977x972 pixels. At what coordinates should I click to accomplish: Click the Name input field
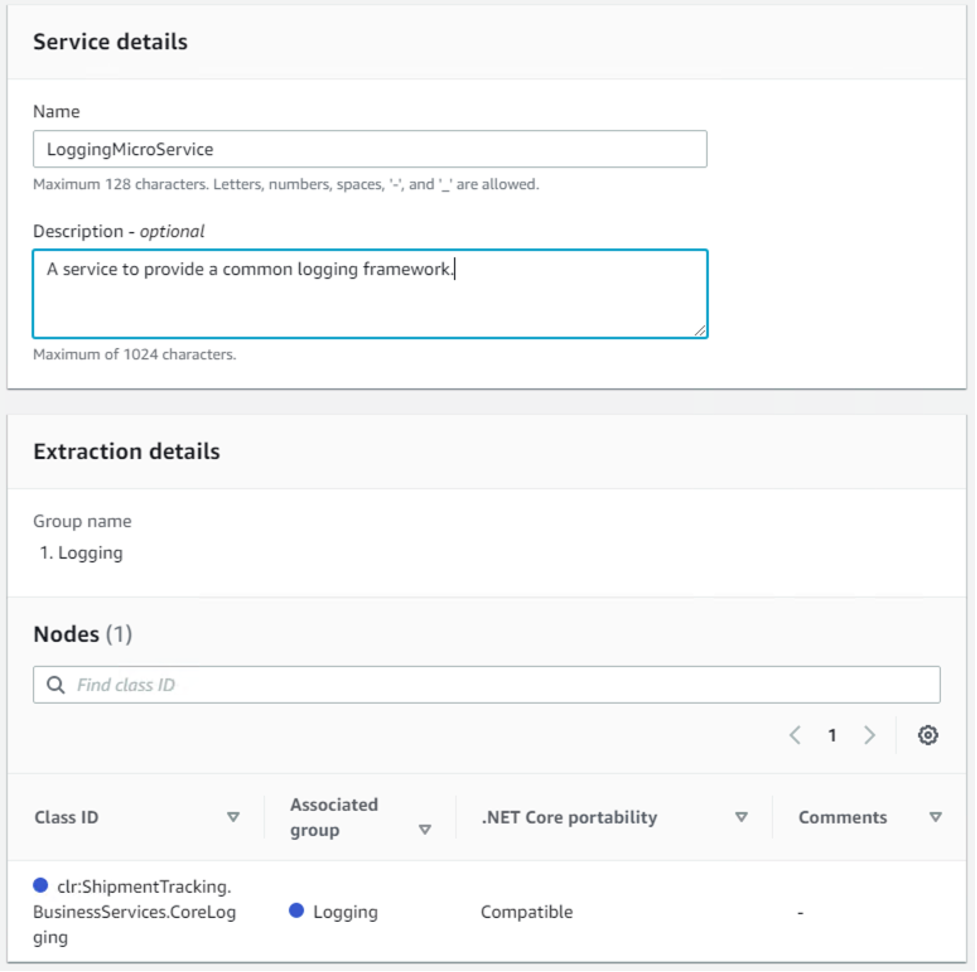pos(370,149)
